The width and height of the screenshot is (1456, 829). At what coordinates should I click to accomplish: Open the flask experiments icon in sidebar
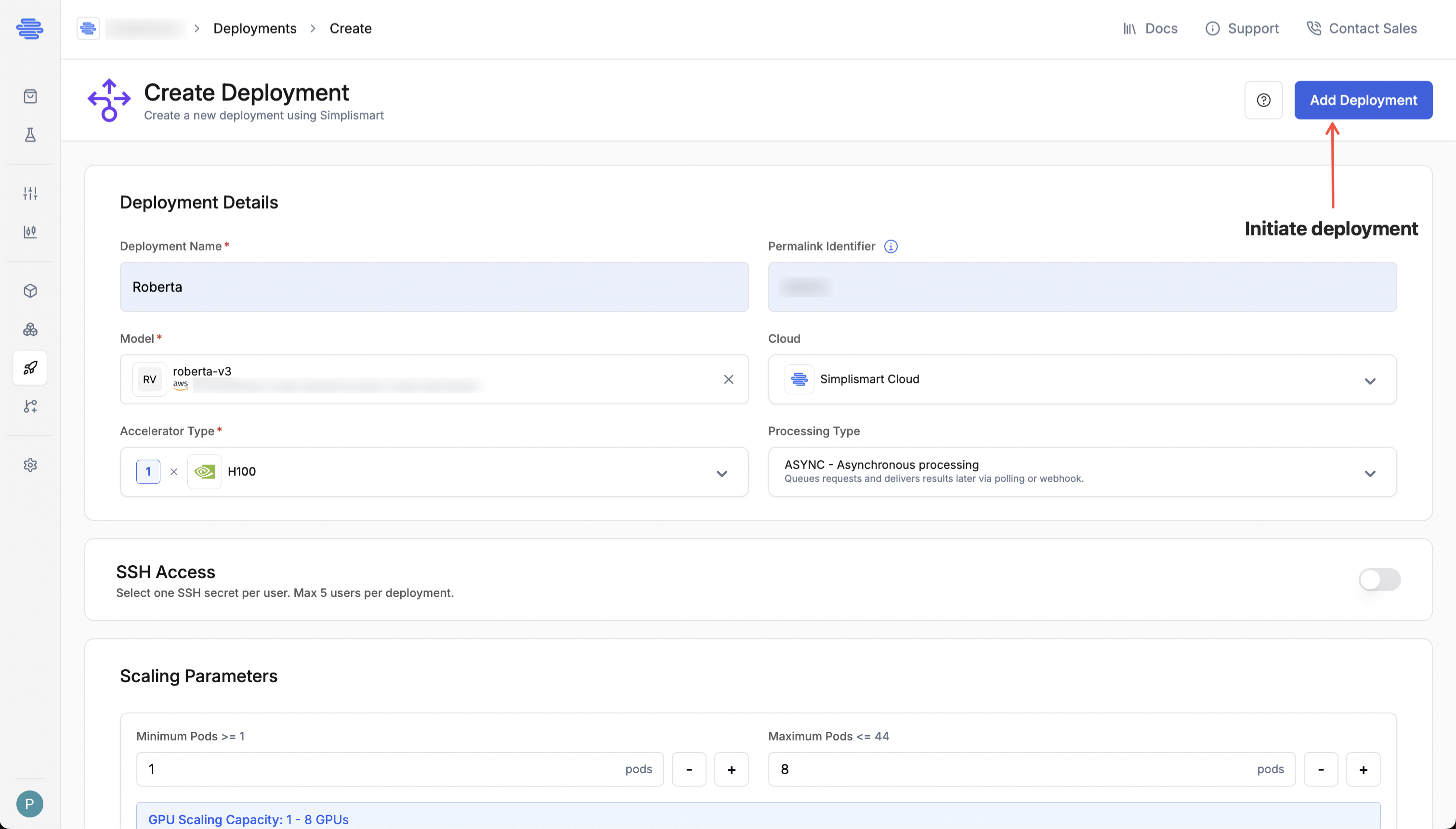(30, 135)
